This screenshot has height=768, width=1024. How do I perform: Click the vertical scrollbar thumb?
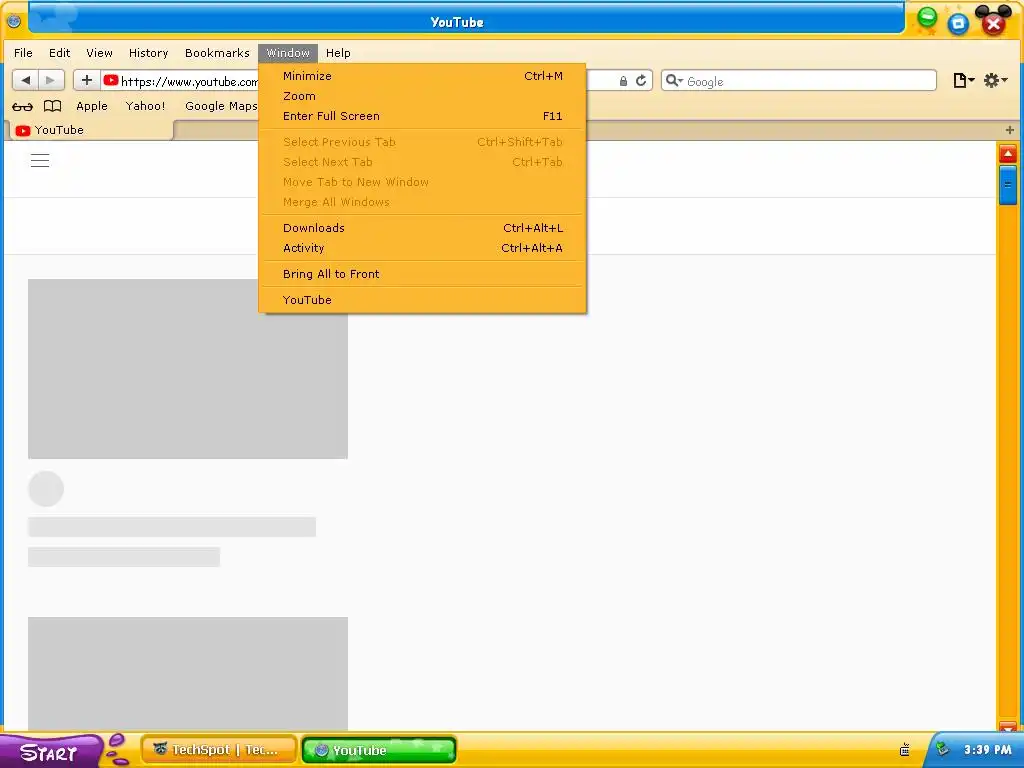(x=1008, y=185)
